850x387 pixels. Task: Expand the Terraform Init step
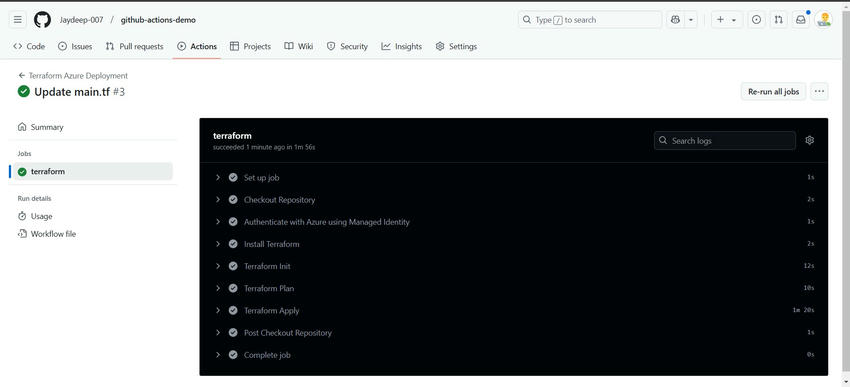[x=514, y=266]
